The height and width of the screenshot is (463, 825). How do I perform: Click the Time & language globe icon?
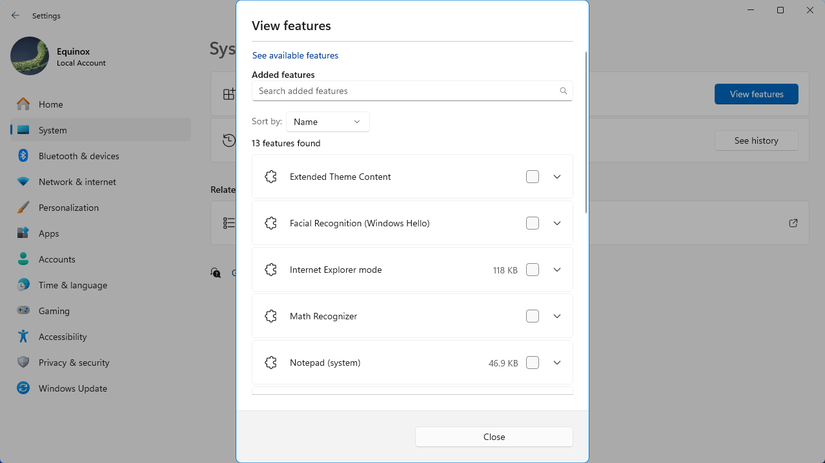(23, 285)
